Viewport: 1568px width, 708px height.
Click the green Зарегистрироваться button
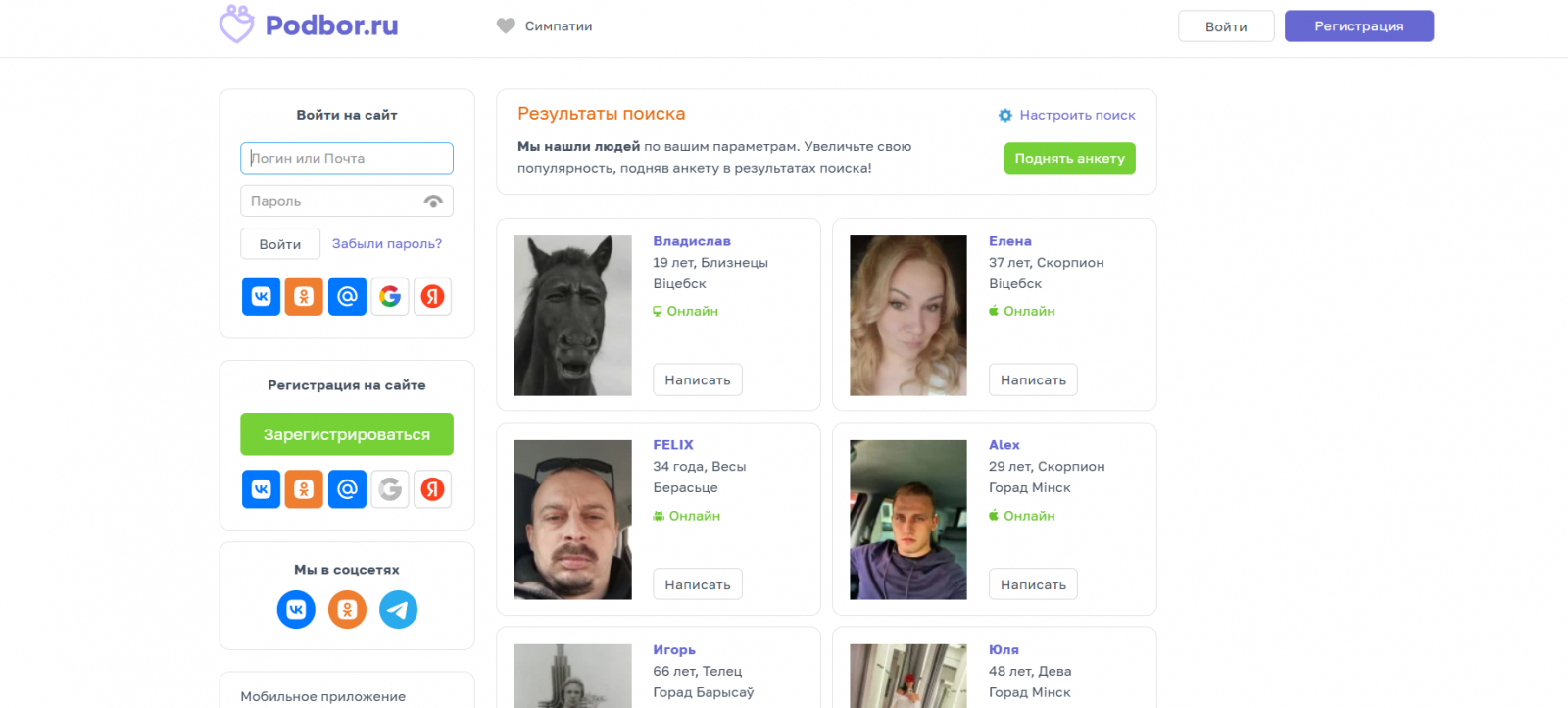(x=347, y=434)
